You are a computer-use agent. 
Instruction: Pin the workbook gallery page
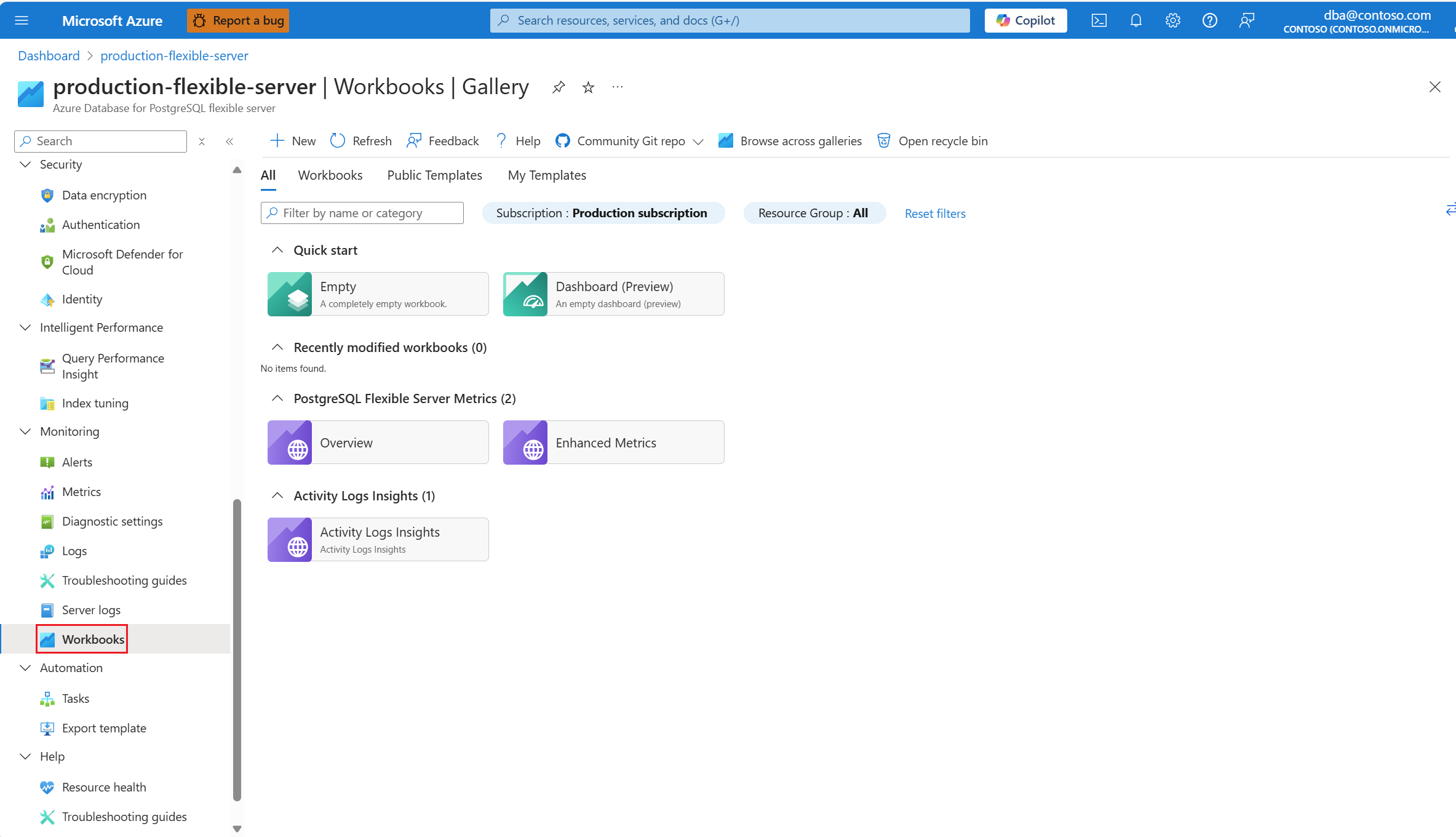coord(558,87)
